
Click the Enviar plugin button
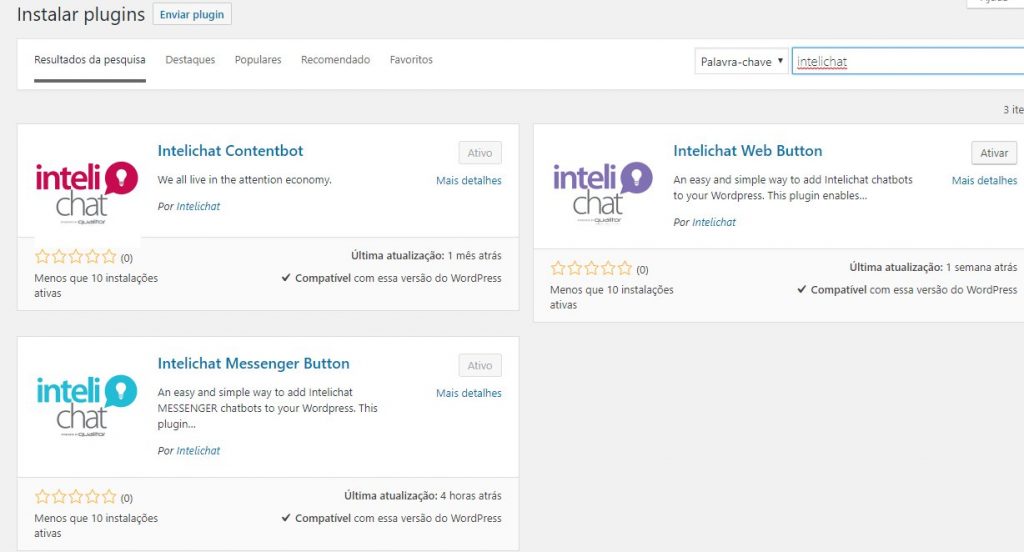tap(192, 14)
